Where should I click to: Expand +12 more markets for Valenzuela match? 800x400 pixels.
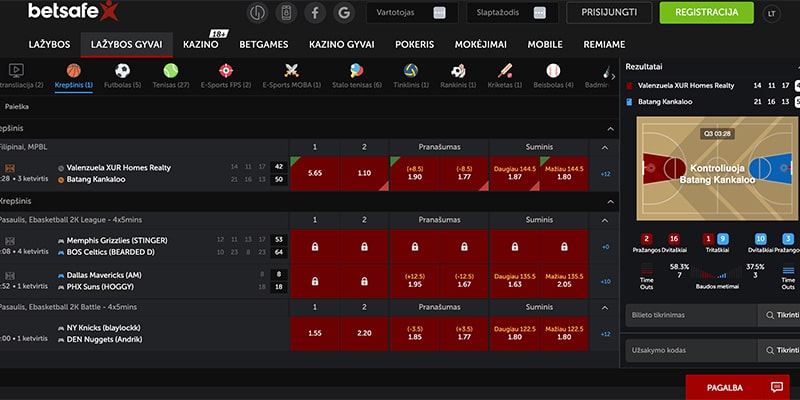point(606,174)
